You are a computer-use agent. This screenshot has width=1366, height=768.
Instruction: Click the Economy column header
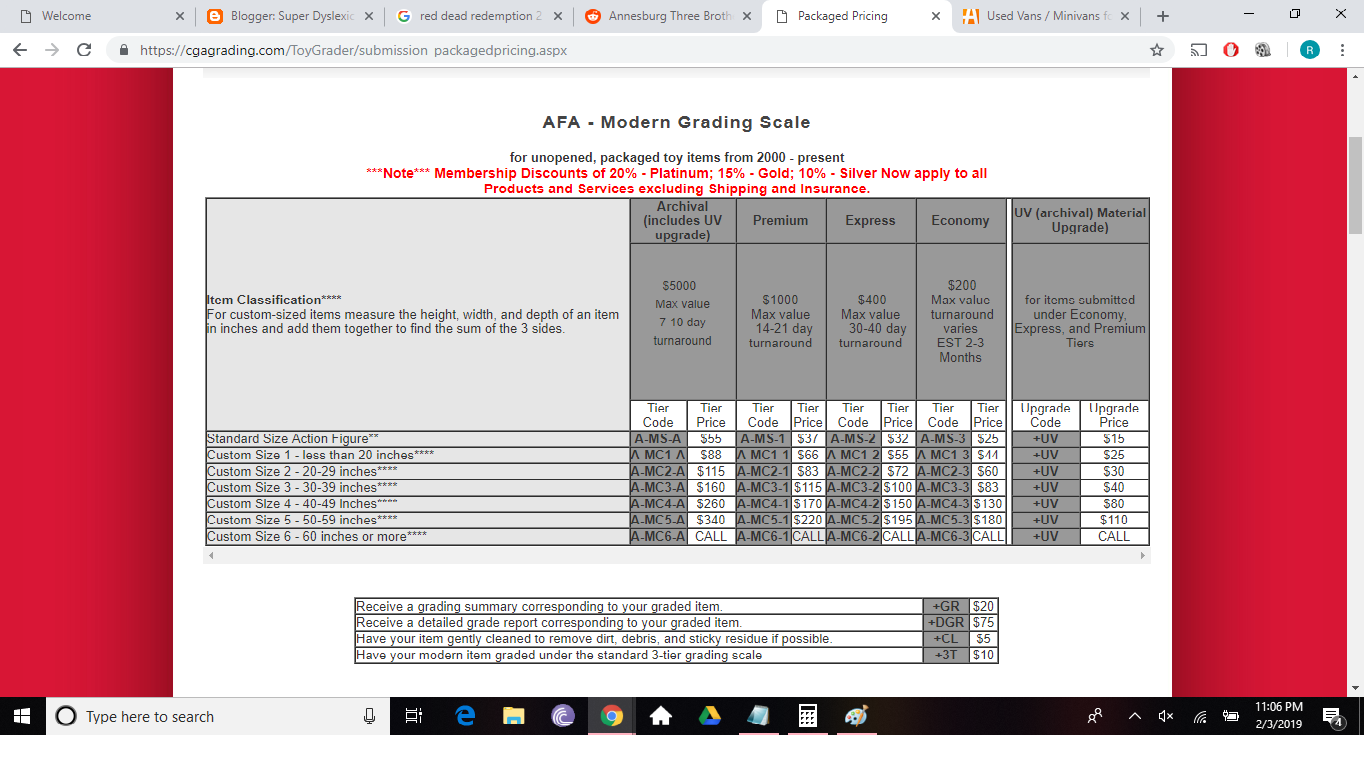click(x=960, y=220)
